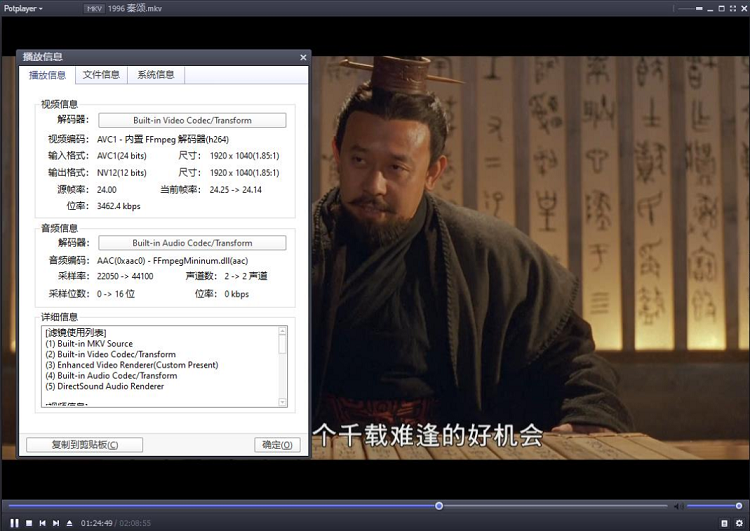Image resolution: width=750 pixels, height=531 pixels.
Task: Switch to the 系统信息 tab
Action: [x=156, y=75]
